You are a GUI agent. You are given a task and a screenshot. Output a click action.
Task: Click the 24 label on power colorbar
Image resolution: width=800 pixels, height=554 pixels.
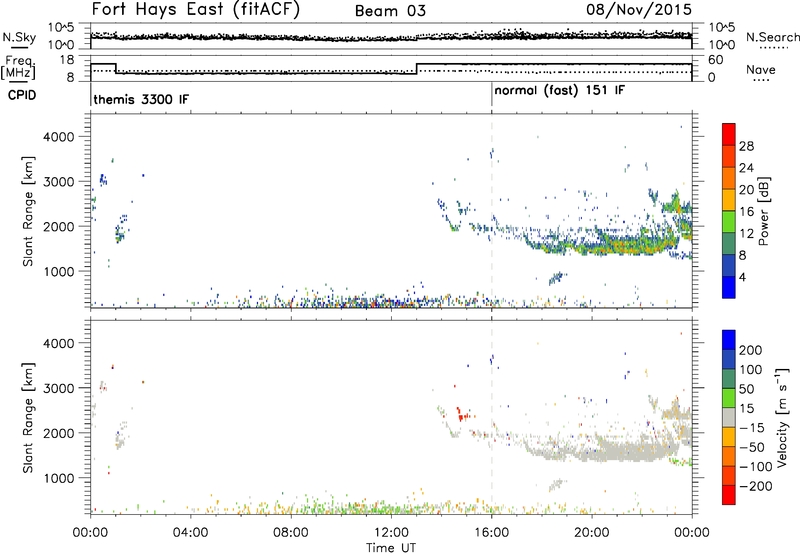point(746,168)
